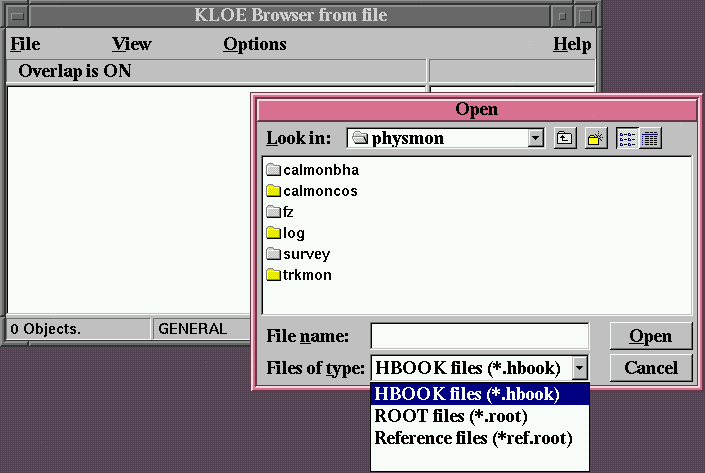Click the Open button in dialog

point(651,336)
